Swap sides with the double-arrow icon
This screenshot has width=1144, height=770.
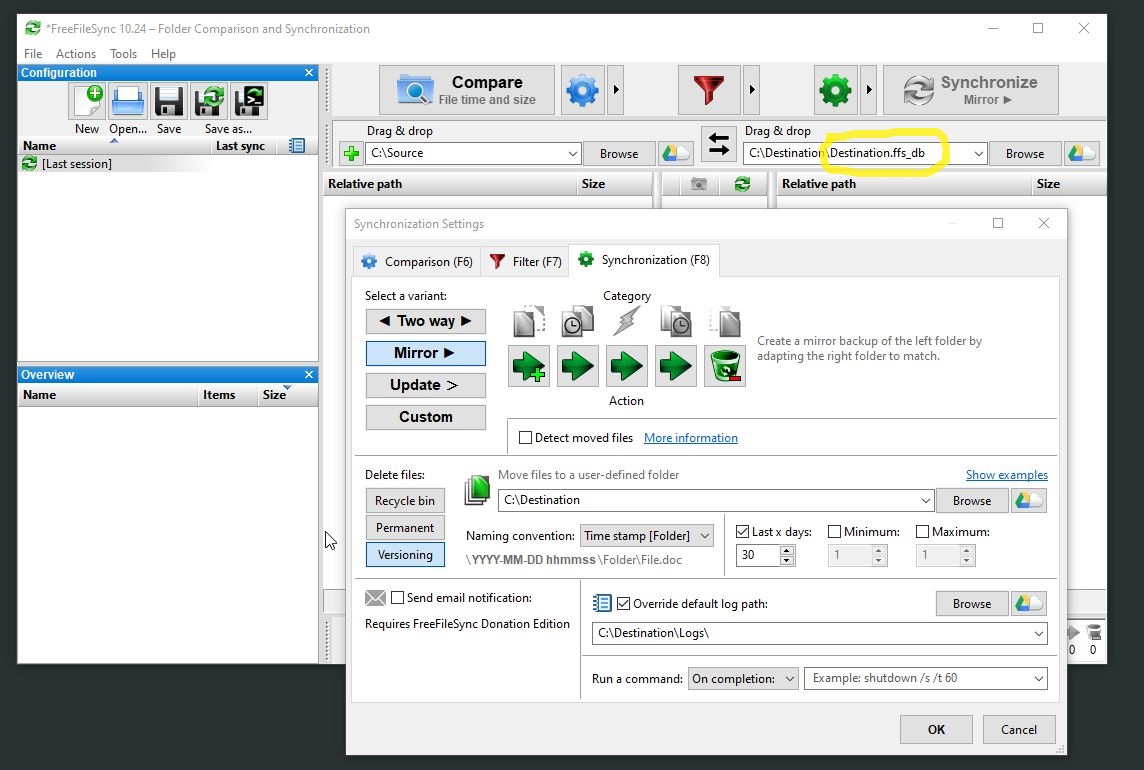coord(719,144)
